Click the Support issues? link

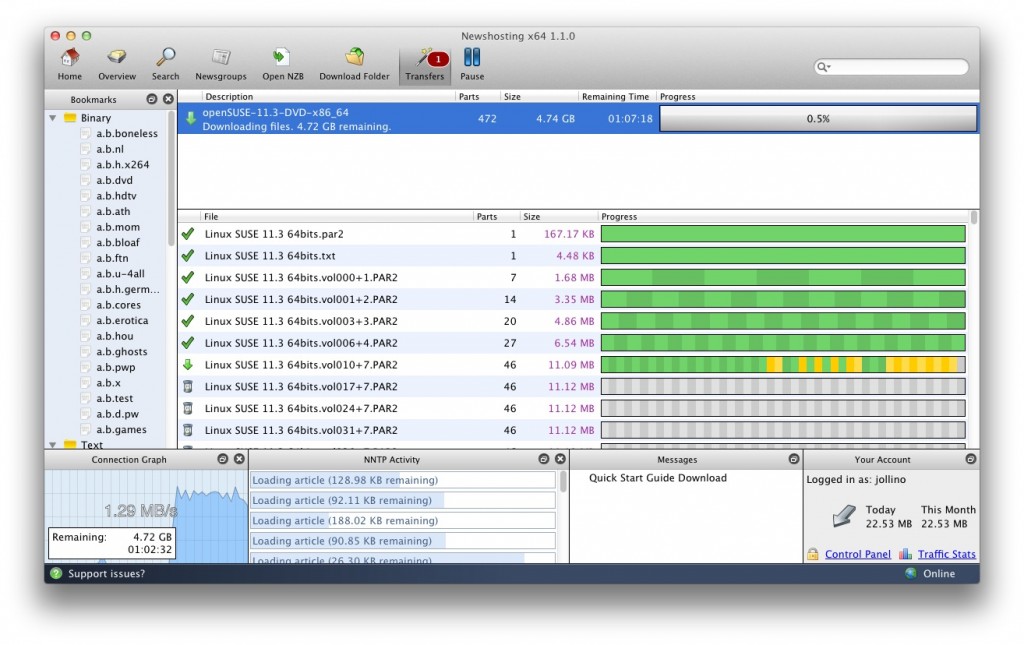coord(106,573)
